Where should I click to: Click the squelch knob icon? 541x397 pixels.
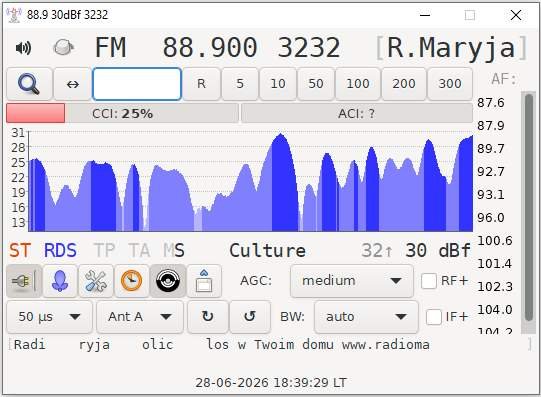click(x=63, y=47)
